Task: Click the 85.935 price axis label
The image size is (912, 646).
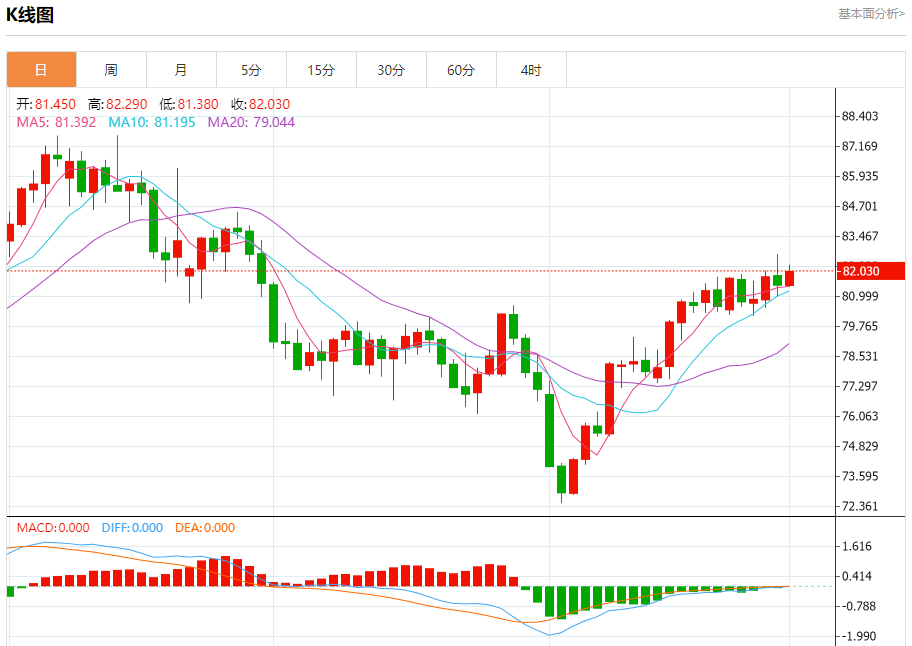Action: [860, 176]
